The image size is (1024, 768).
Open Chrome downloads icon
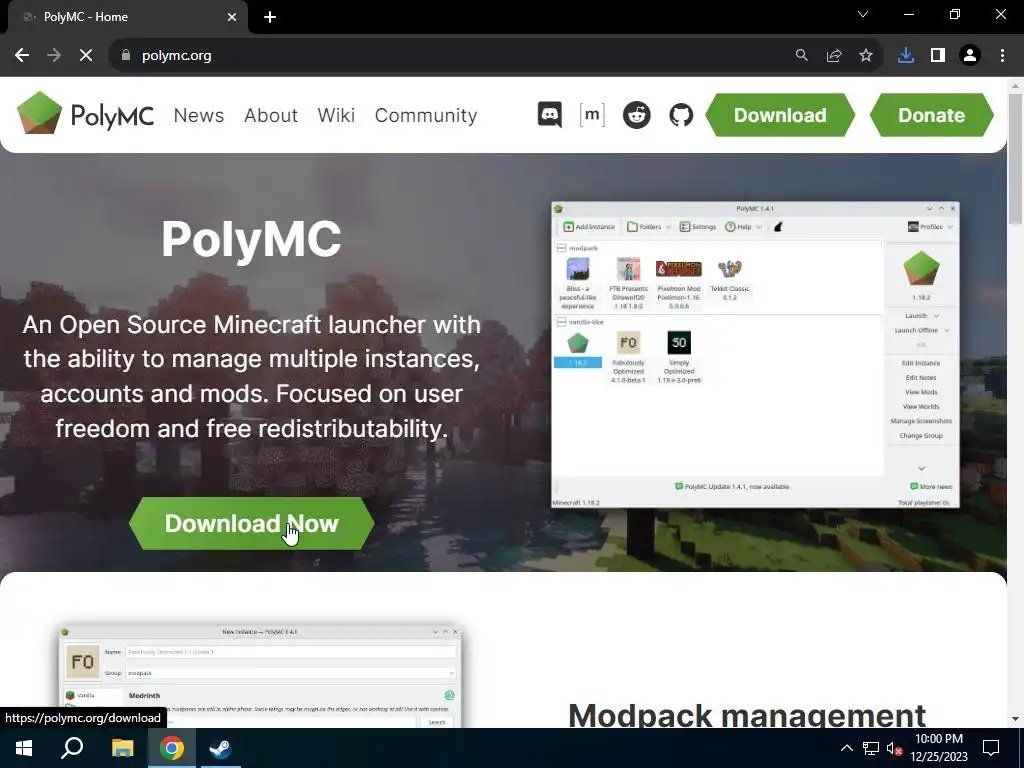pos(906,56)
